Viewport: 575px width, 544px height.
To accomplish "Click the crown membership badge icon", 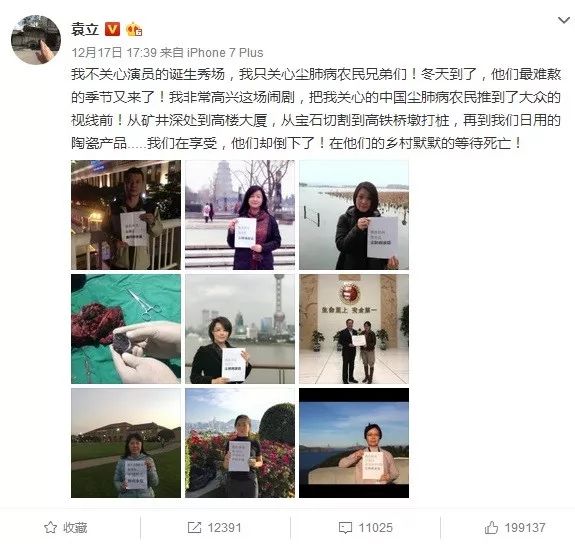I will point(134,29).
